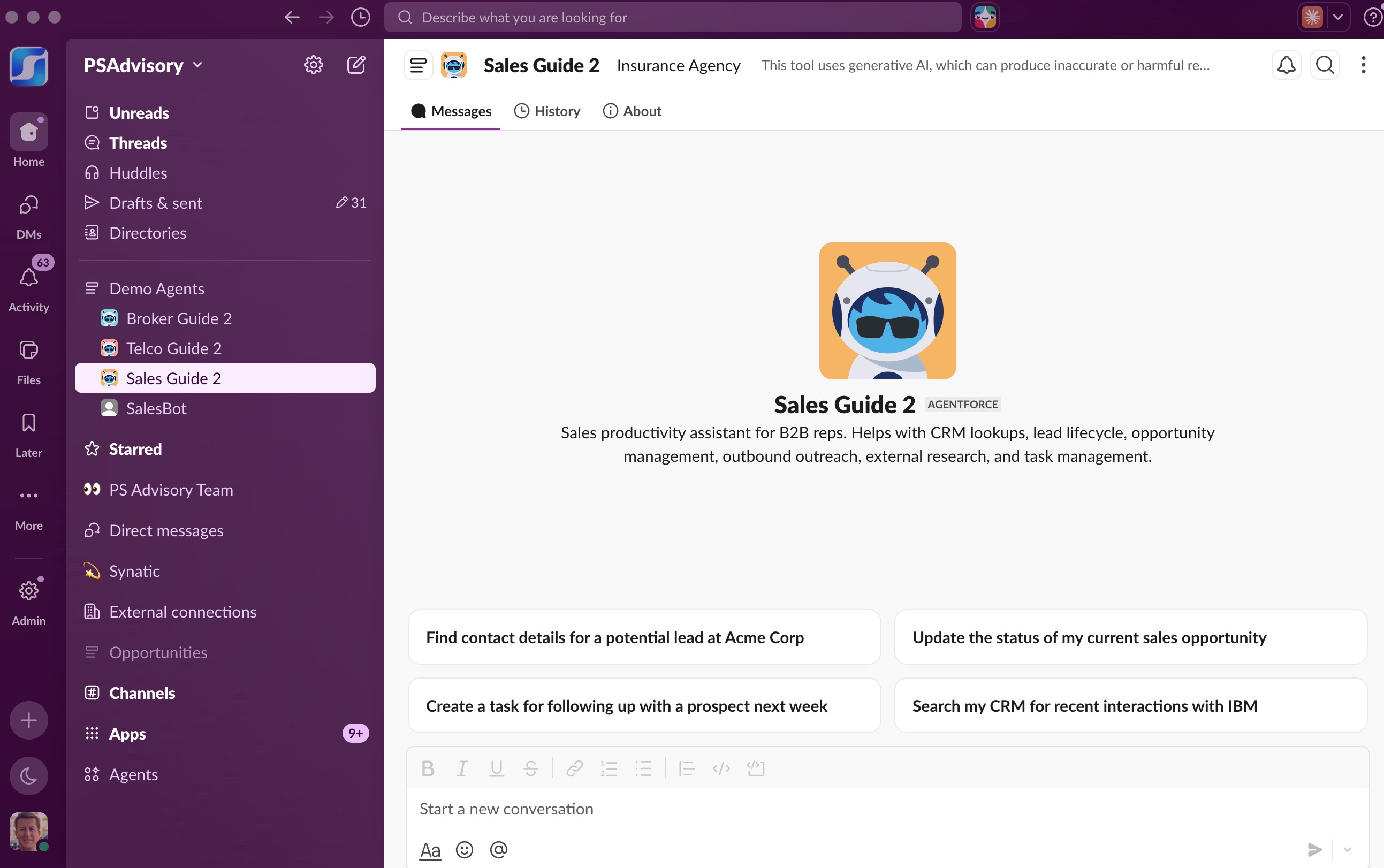Choose prompt 'Update the status of my current sales opportunity'
Screen dimensions: 1384x868
point(1131,637)
